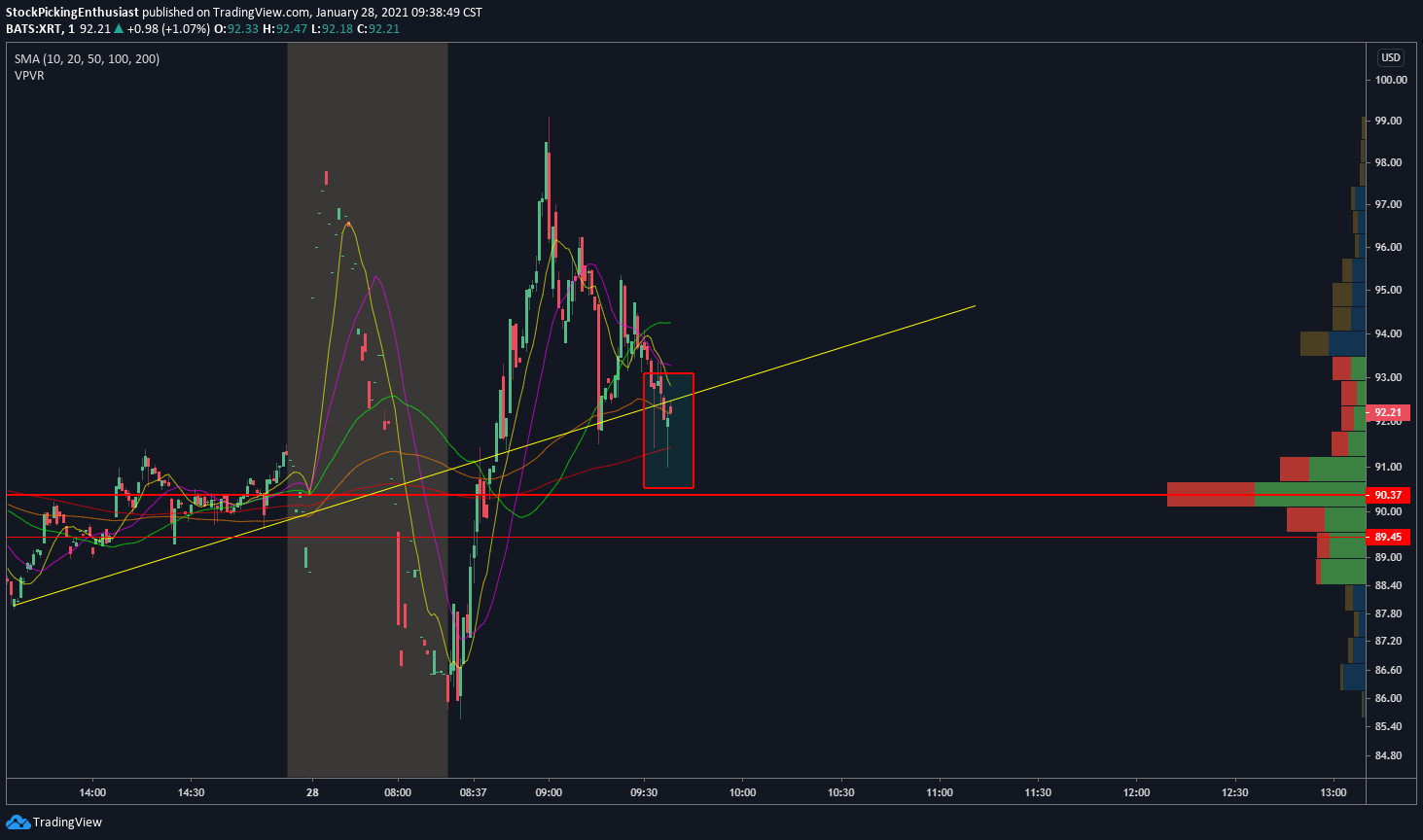Click the red 89.45 price level tag

[1388, 537]
